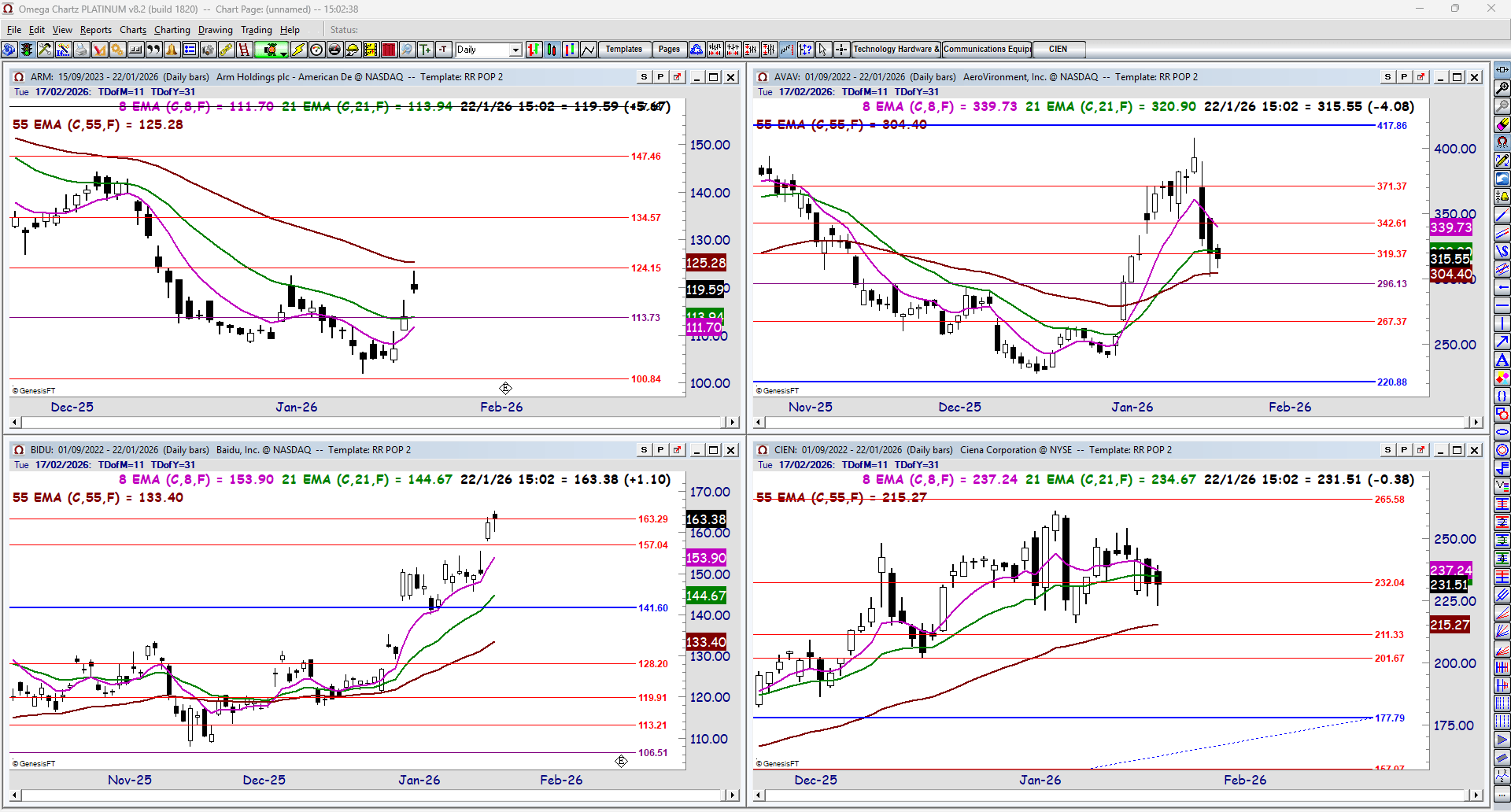Click the CIEN symbol button
1511x812 pixels.
1058,50
